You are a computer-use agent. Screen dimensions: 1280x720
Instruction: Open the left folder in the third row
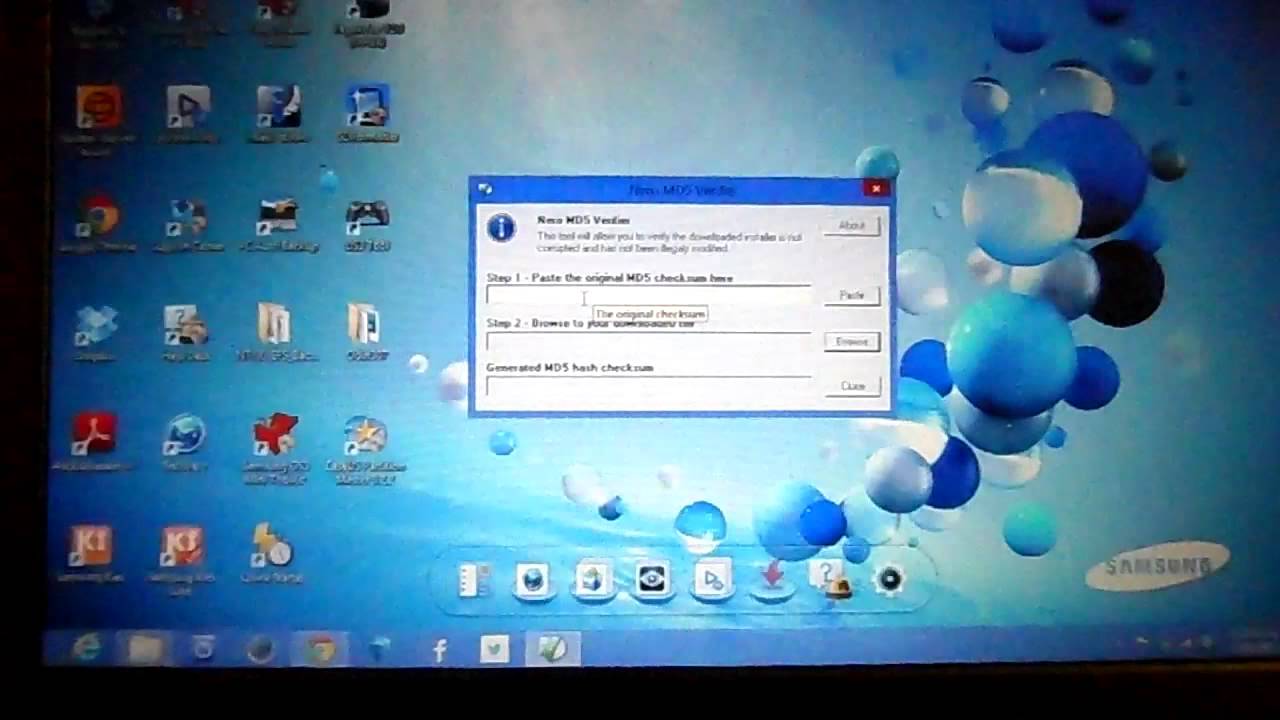274,325
